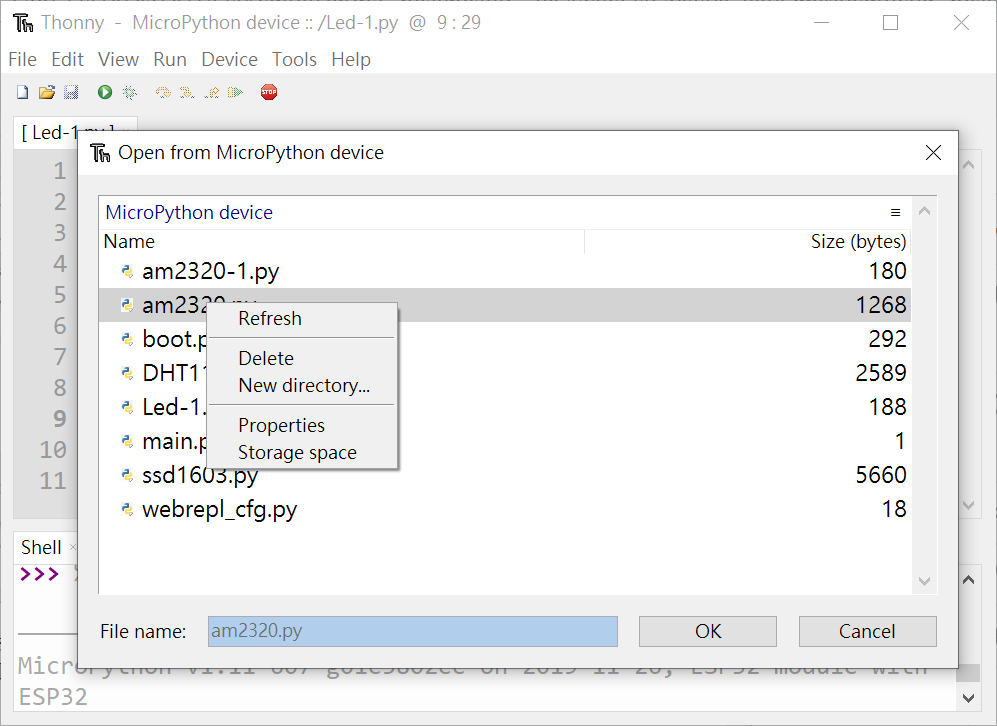Cancel the open dialog
The width and height of the screenshot is (997, 726).
867,631
